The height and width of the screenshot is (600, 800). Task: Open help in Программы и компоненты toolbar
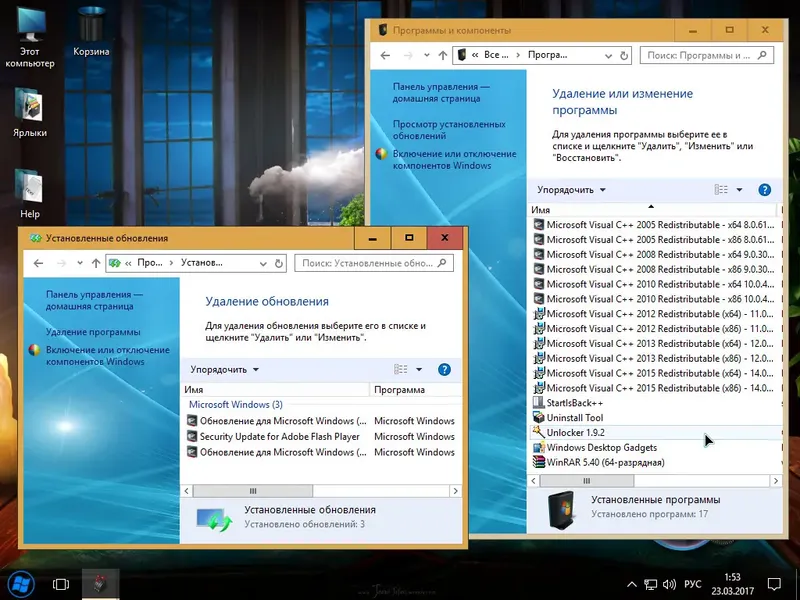point(764,190)
